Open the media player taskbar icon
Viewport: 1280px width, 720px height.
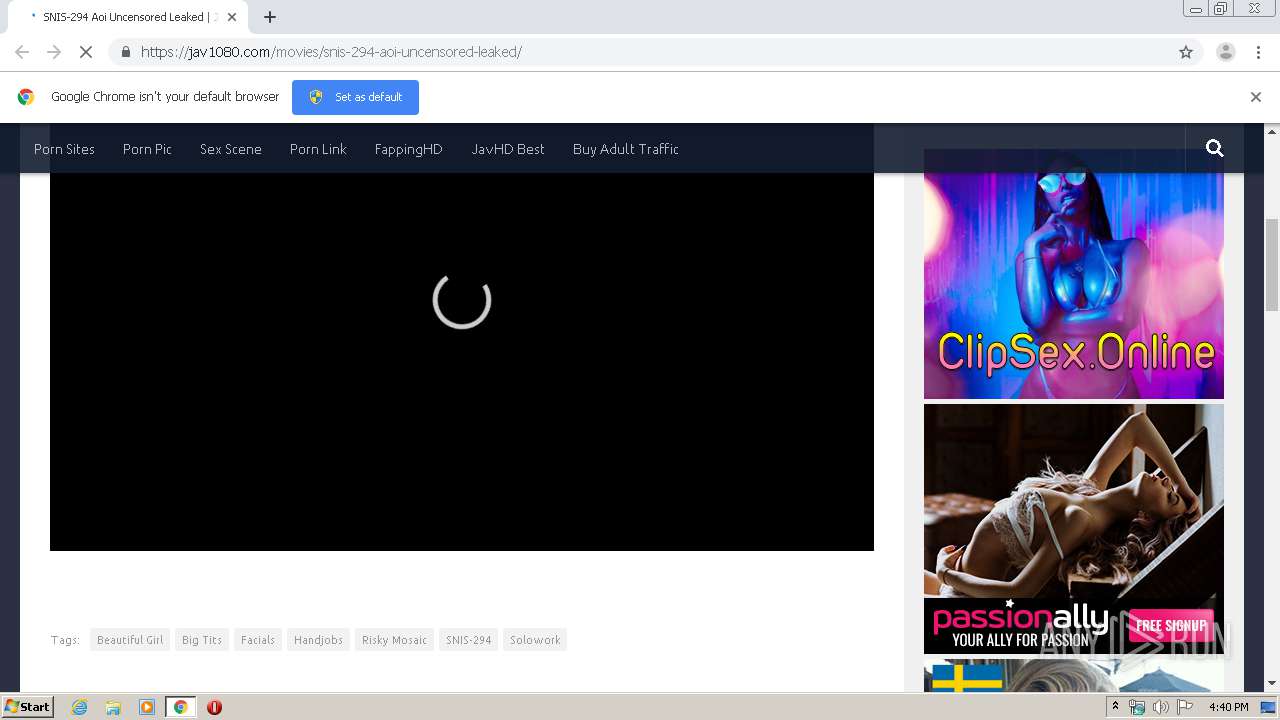tap(147, 707)
